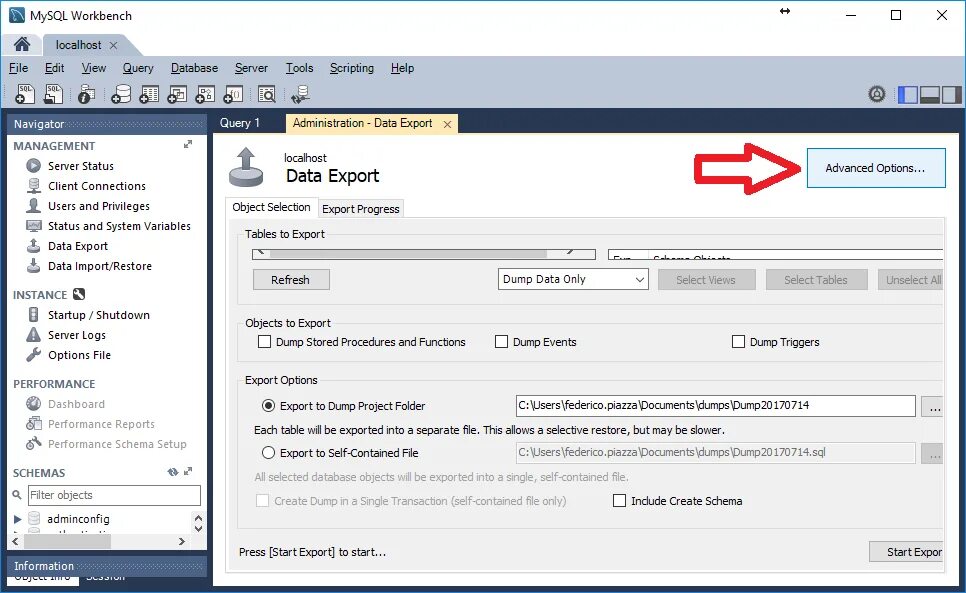Open the Database menu

point(194,68)
